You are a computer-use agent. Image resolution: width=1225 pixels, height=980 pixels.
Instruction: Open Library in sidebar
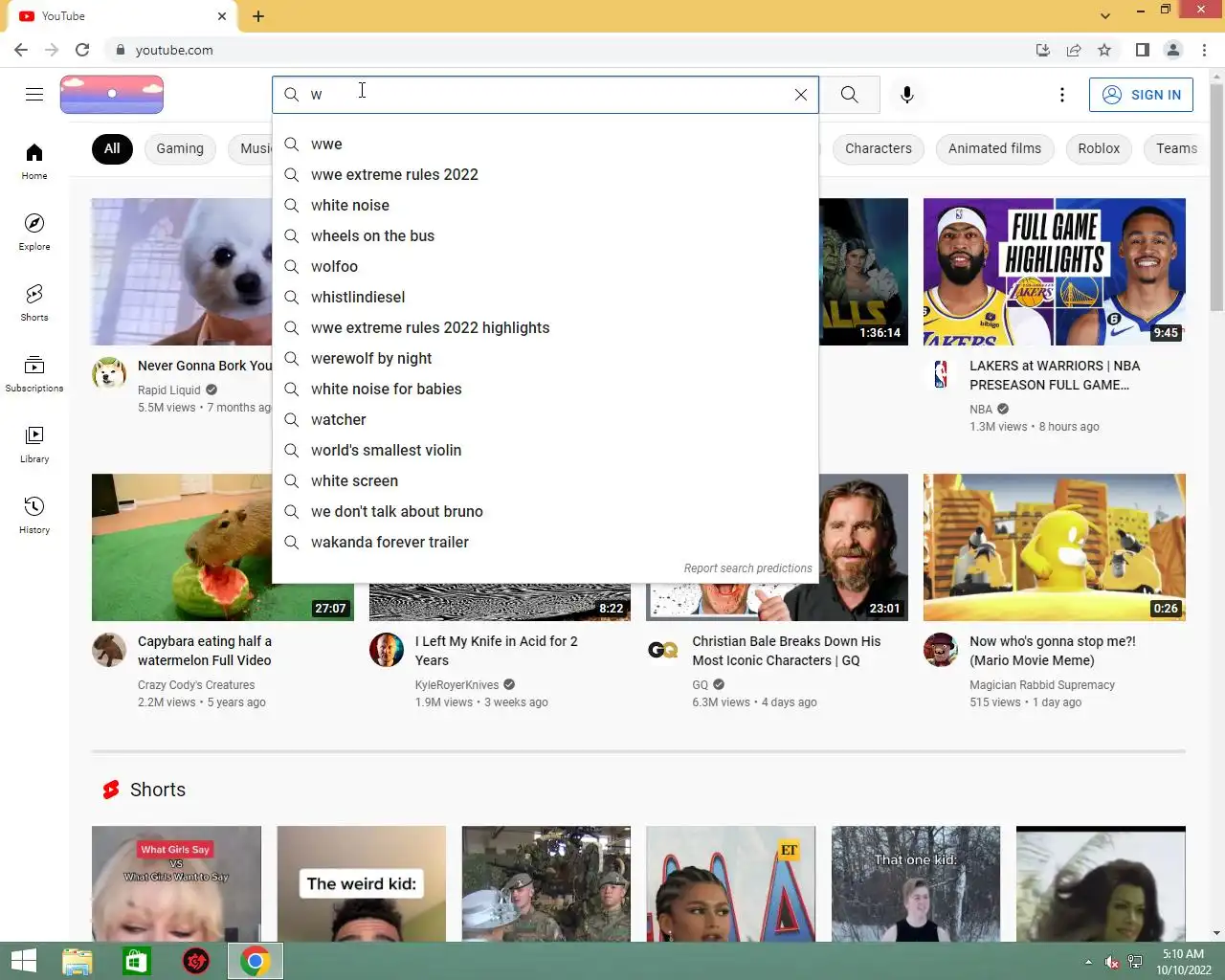point(34,444)
